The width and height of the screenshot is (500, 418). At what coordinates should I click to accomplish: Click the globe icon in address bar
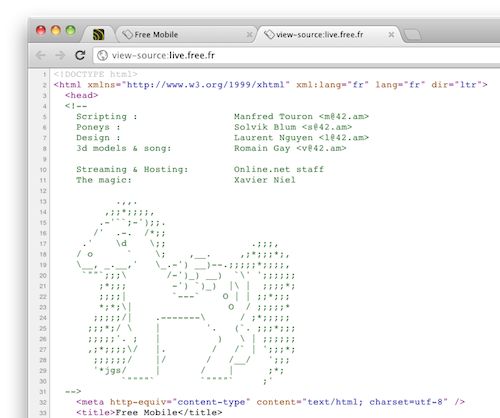(x=102, y=55)
